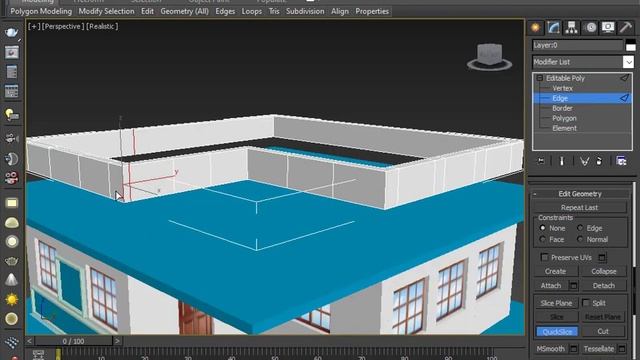
Task: Click the sunlight system icon
Action: [11, 299]
